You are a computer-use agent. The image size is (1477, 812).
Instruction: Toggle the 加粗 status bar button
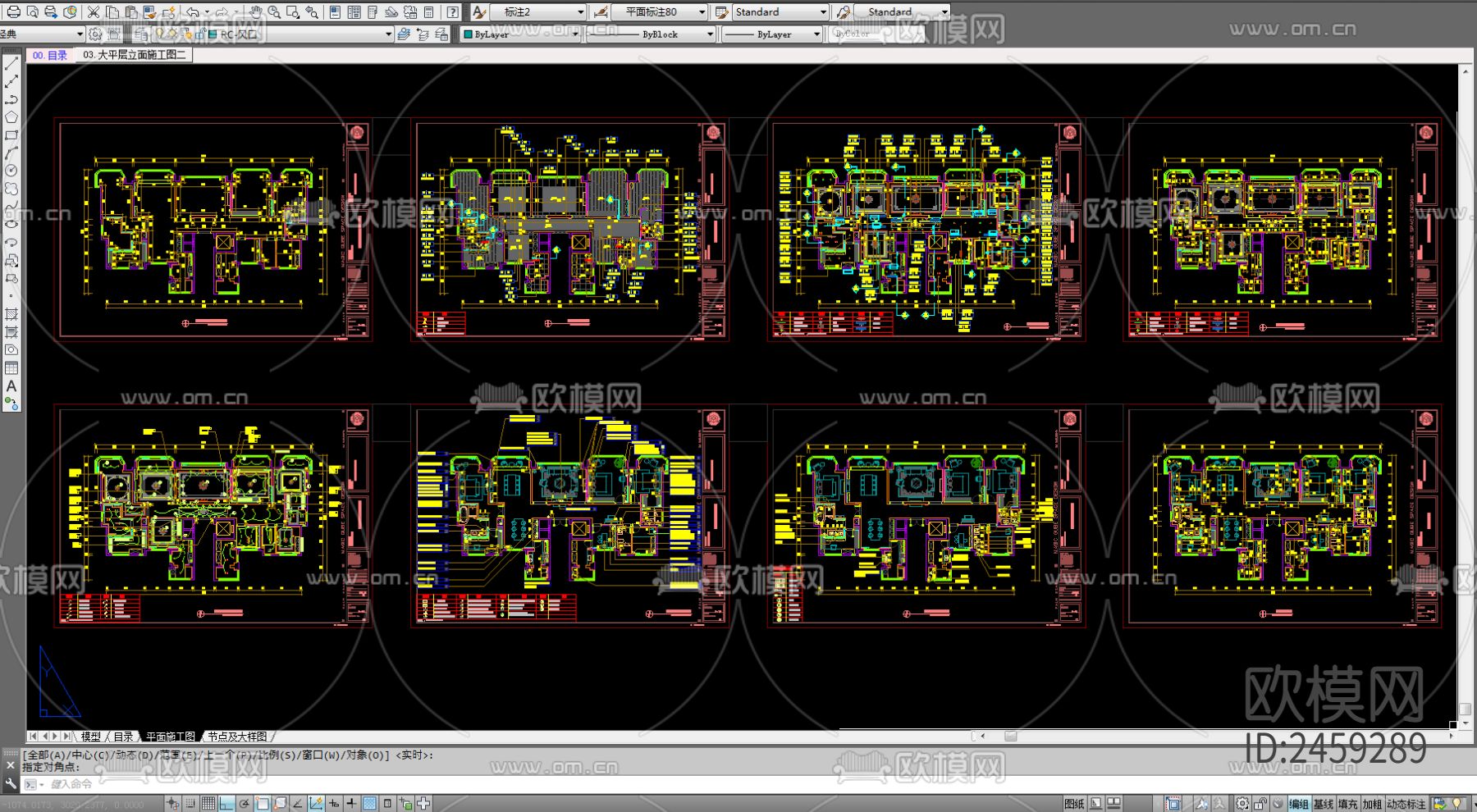[1373, 804]
